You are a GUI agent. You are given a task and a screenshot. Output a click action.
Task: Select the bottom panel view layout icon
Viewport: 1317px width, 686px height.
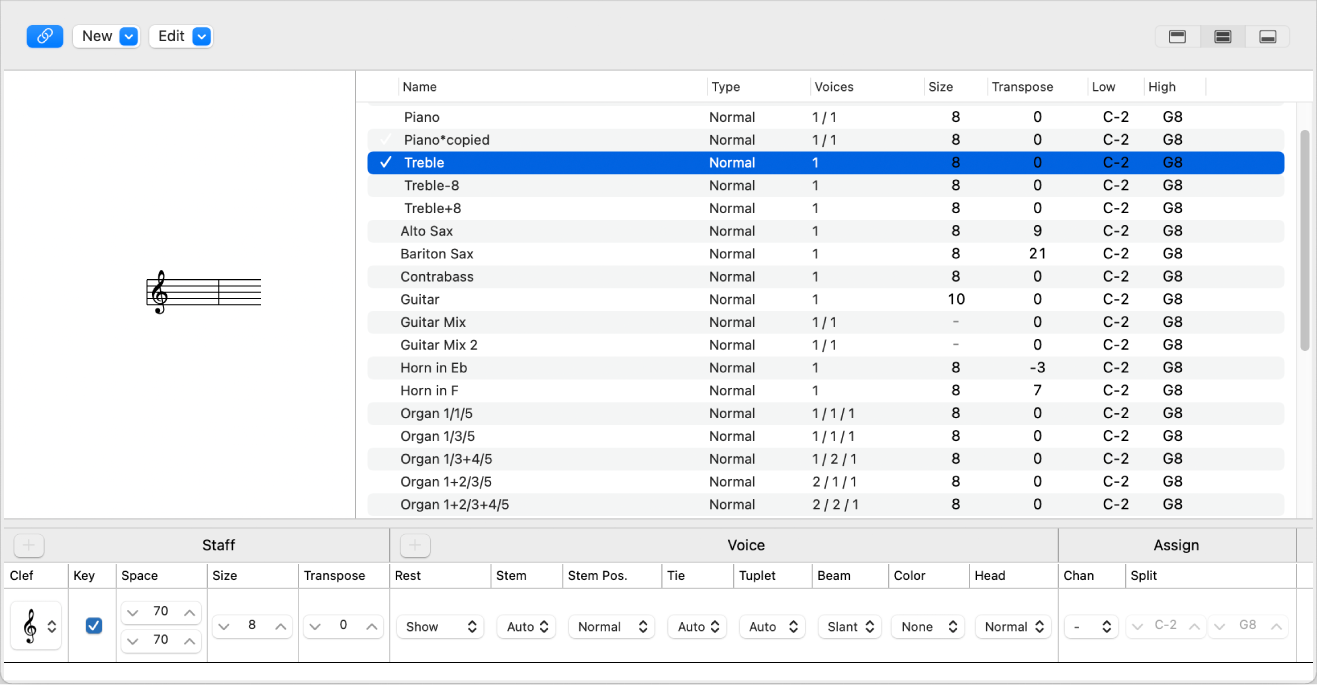[x=1267, y=37]
